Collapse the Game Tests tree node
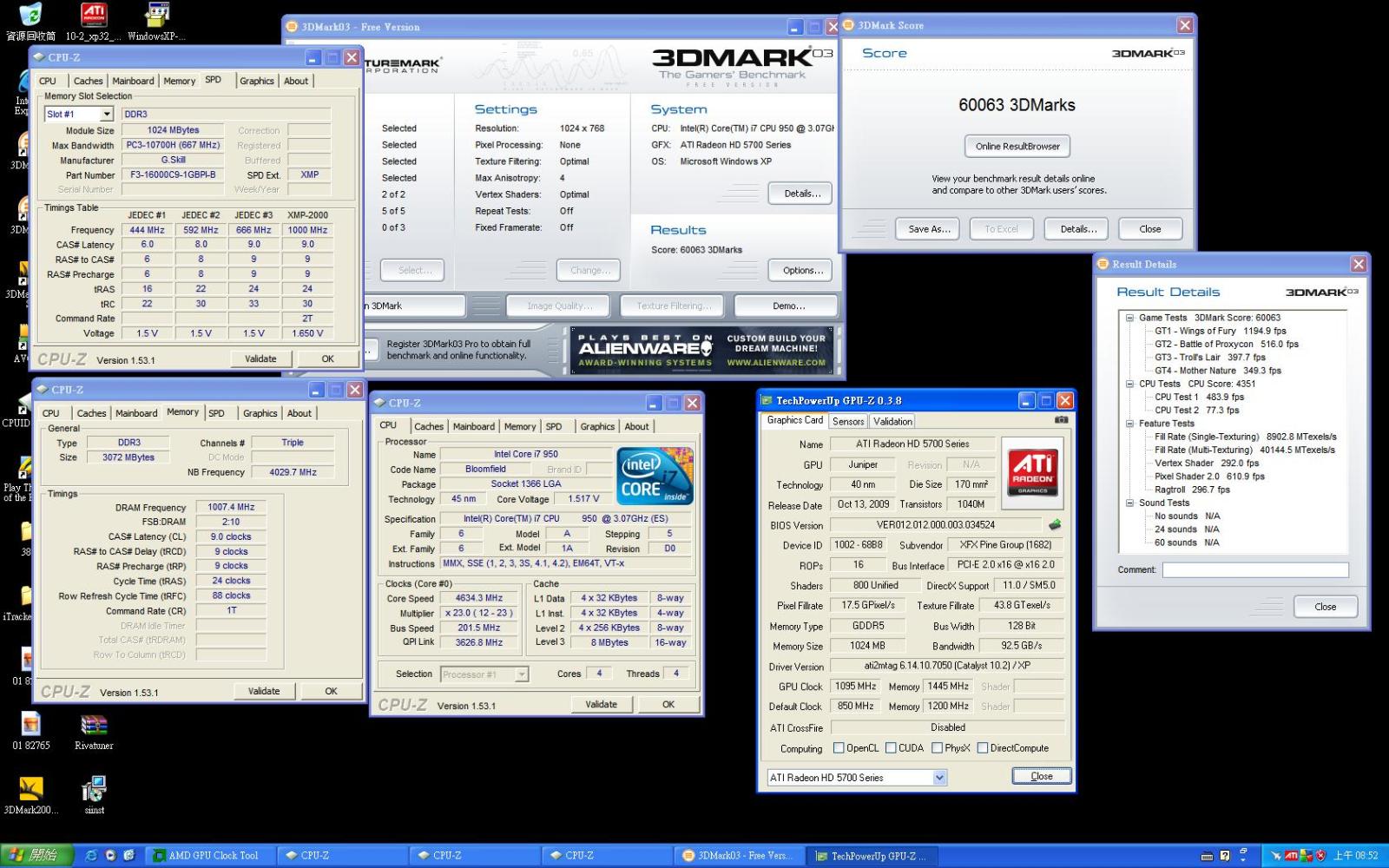Viewport: 1389px width, 868px height. (x=1130, y=318)
